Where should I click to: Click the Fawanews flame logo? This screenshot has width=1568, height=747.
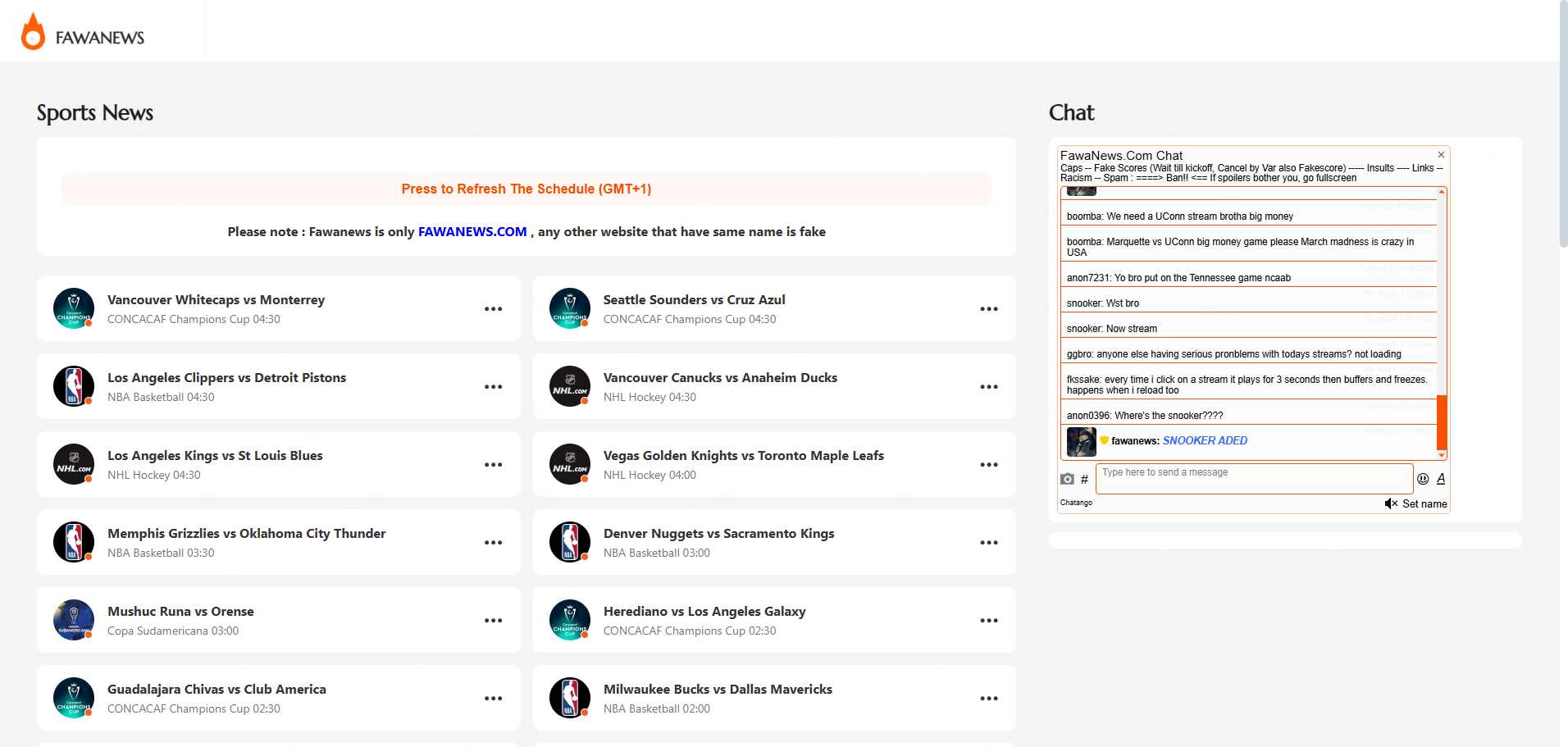[34, 33]
